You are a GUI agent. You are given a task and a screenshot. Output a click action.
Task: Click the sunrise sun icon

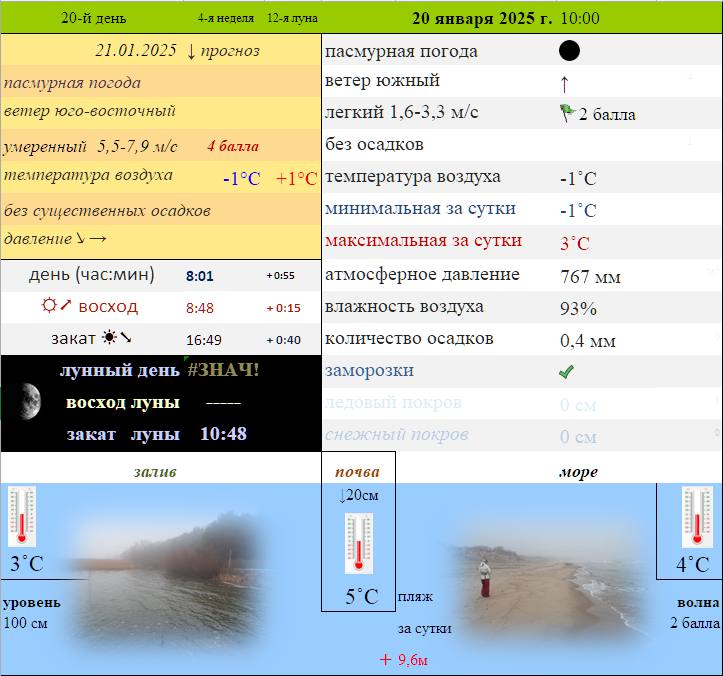click(49, 305)
